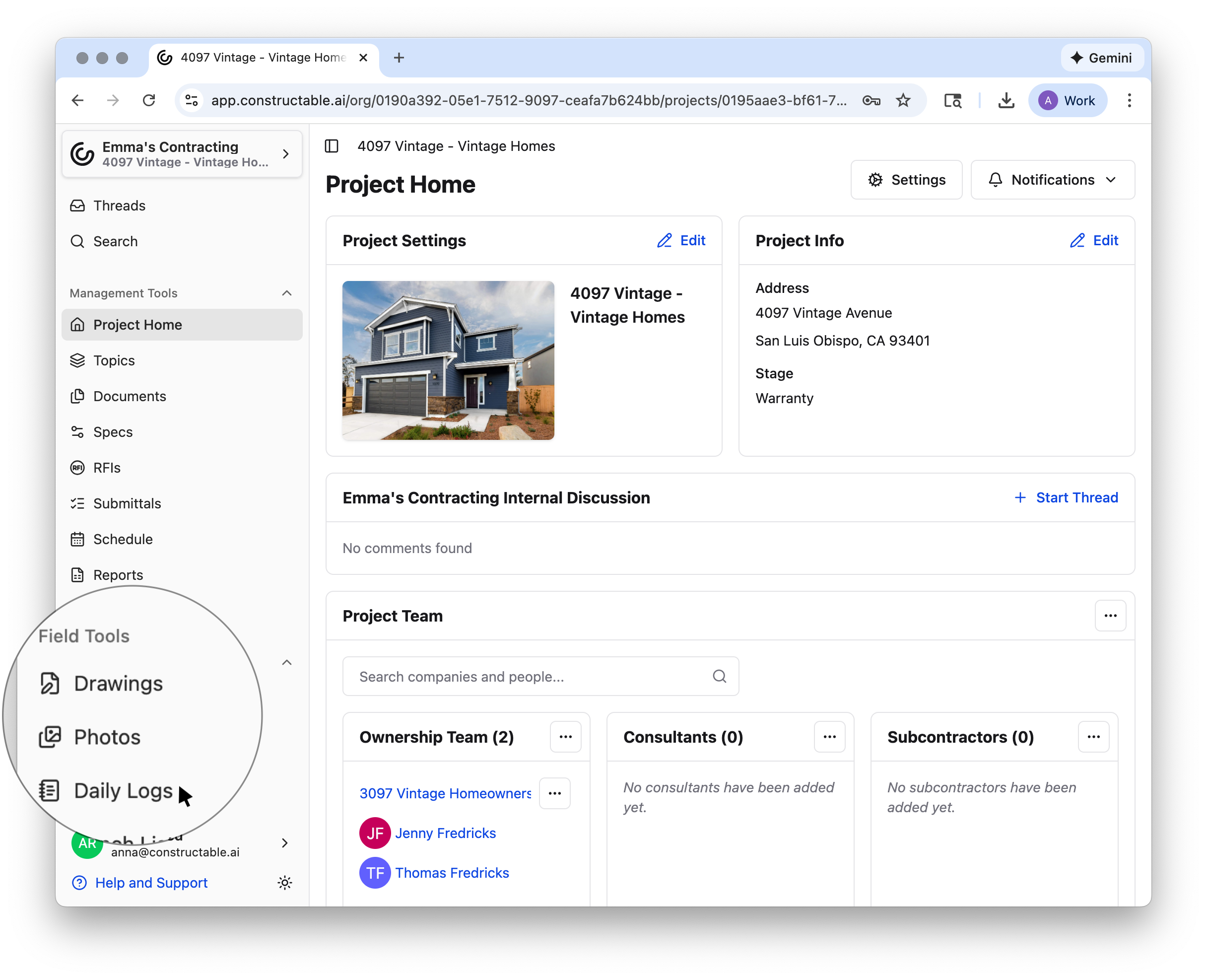Open Help and Support
This screenshot has width=1207, height=980.
[x=140, y=882]
